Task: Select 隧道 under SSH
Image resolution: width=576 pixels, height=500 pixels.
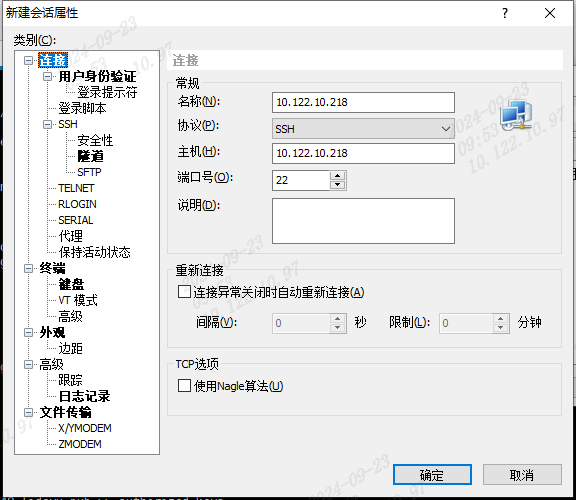Action: pos(90,156)
